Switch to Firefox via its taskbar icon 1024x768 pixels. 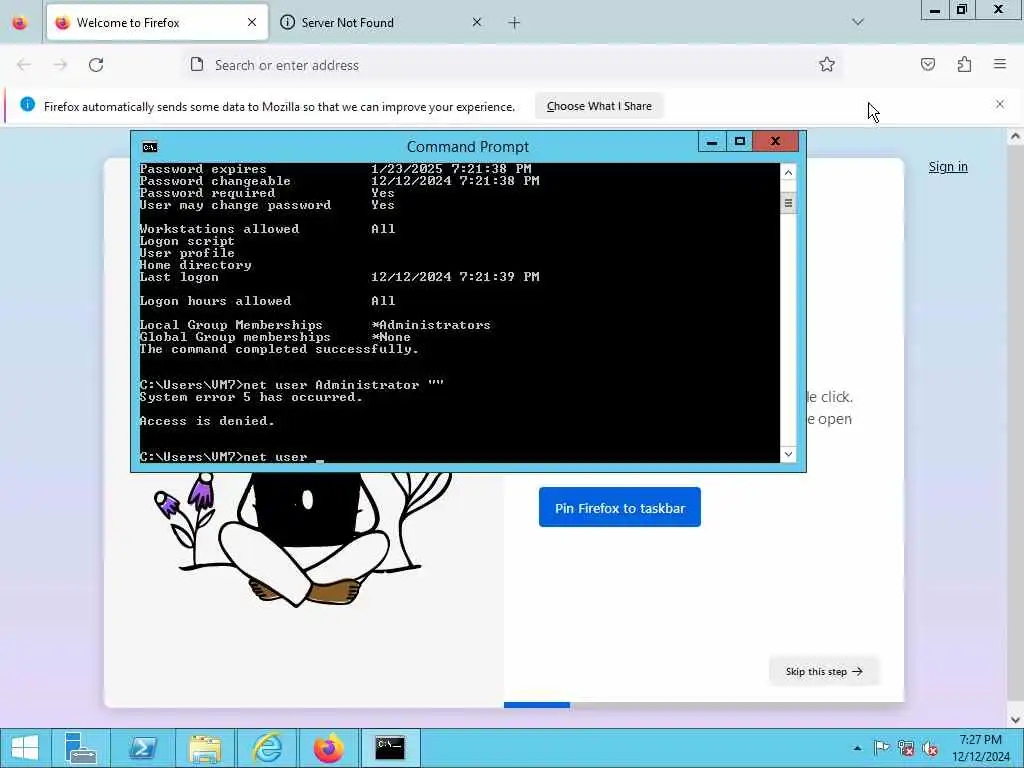(x=328, y=748)
